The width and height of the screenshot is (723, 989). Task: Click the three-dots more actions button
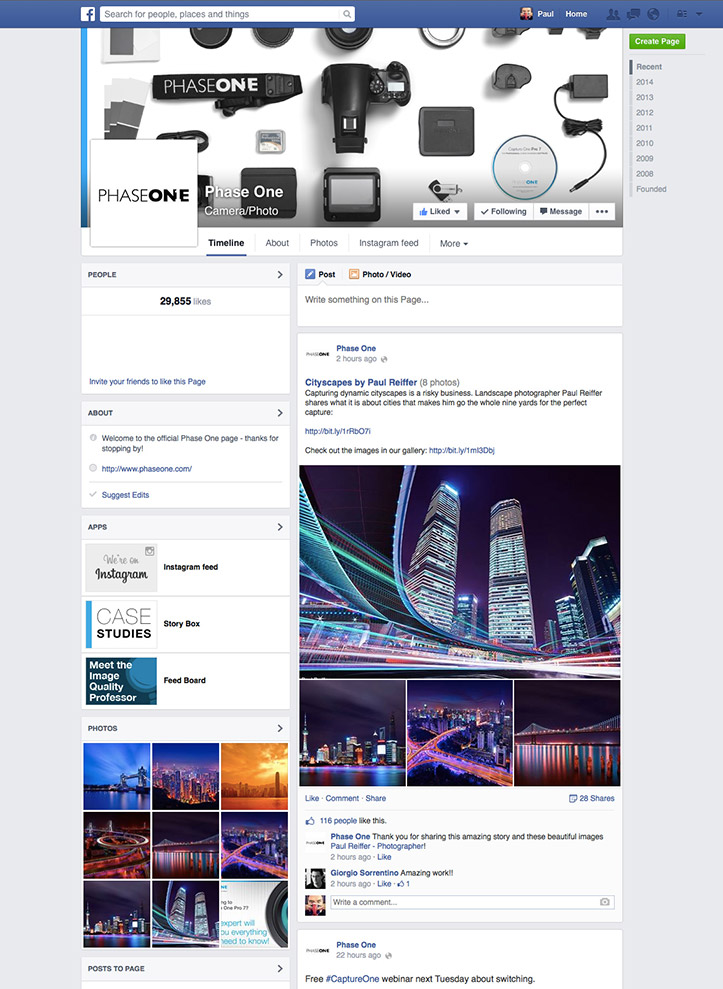tap(602, 211)
